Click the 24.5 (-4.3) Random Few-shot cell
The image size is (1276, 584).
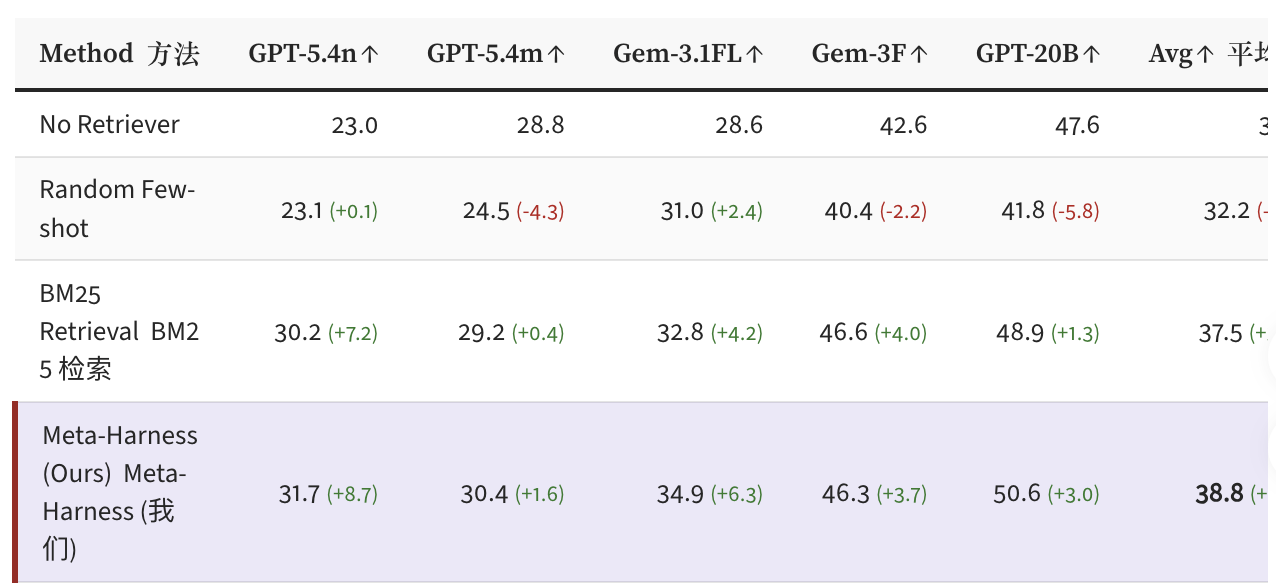pos(513,210)
